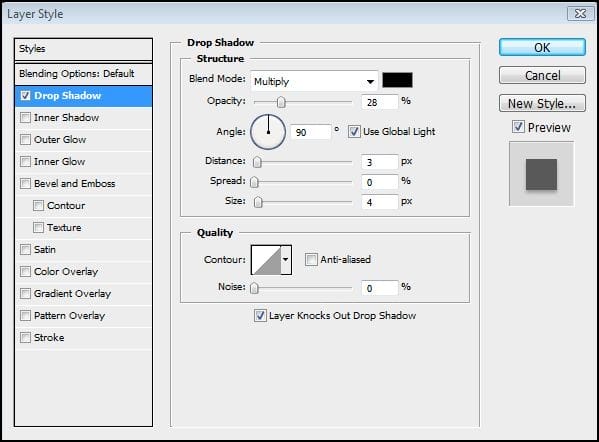Screen dimensions: 599x442
Task: Open the Blend Mode dropdown
Action: [x=314, y=81]
